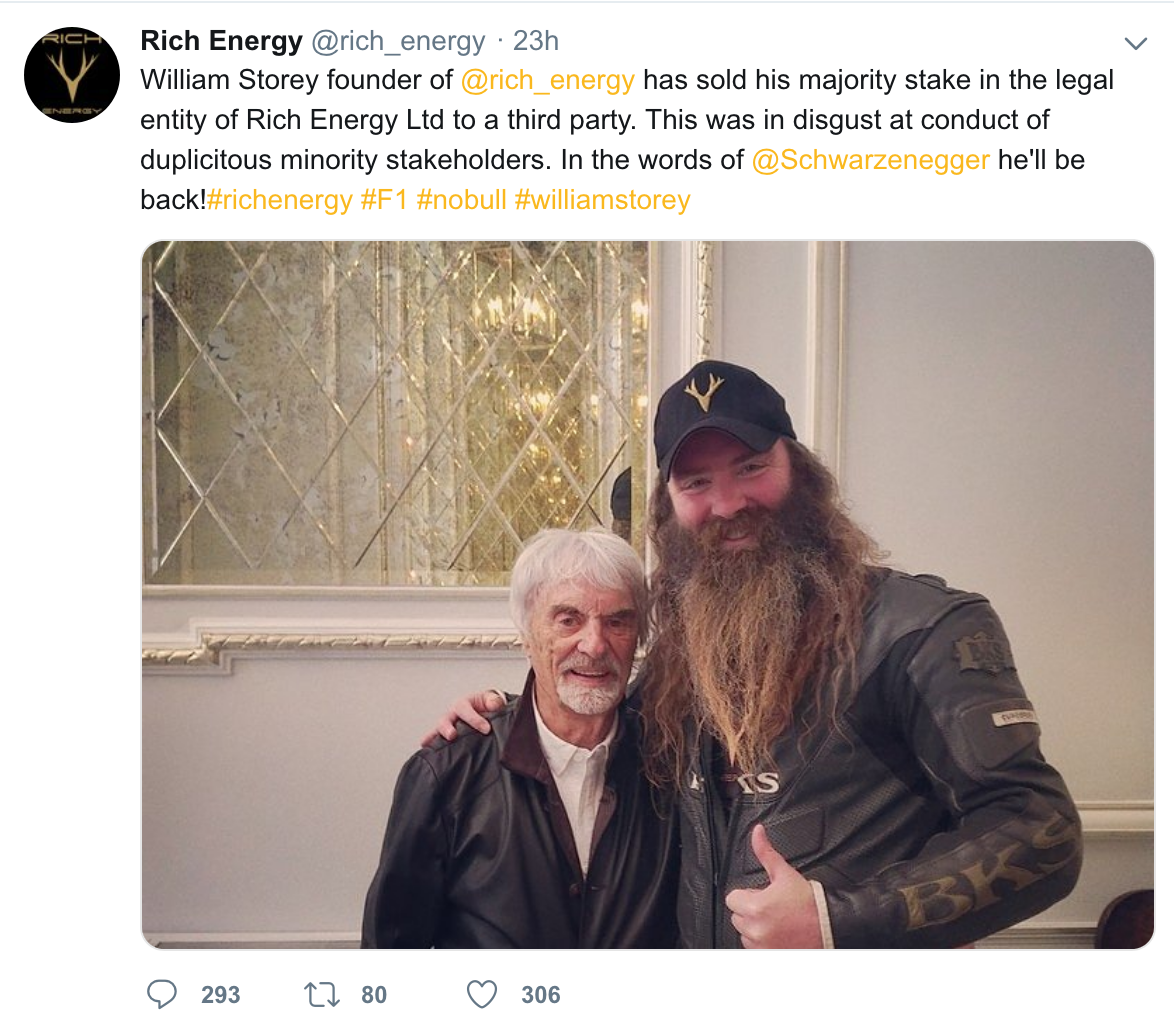Open the attached tweet photo
This screenshot has height=1030, width=1174.
[648, 594]
